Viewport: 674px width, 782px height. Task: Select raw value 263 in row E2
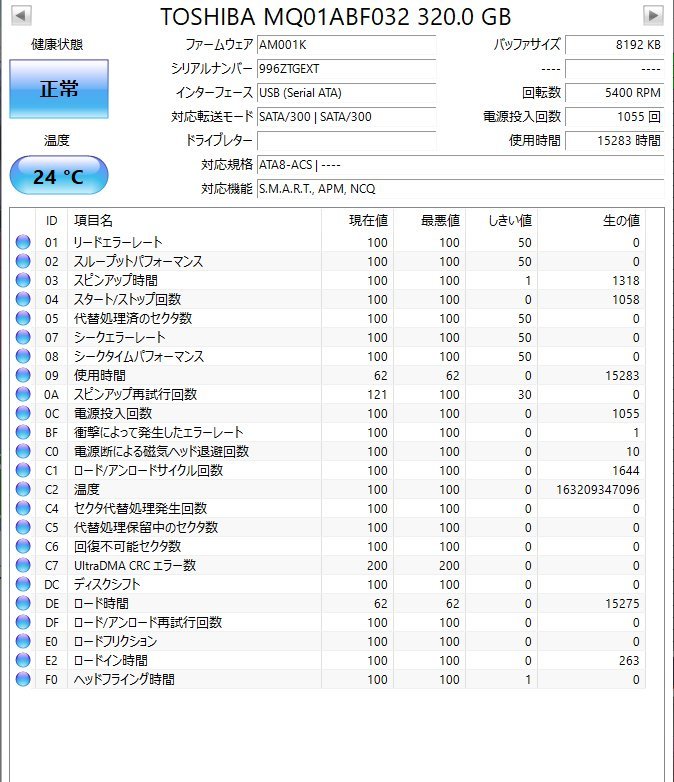pyautogui.click(x=629, y=661)
